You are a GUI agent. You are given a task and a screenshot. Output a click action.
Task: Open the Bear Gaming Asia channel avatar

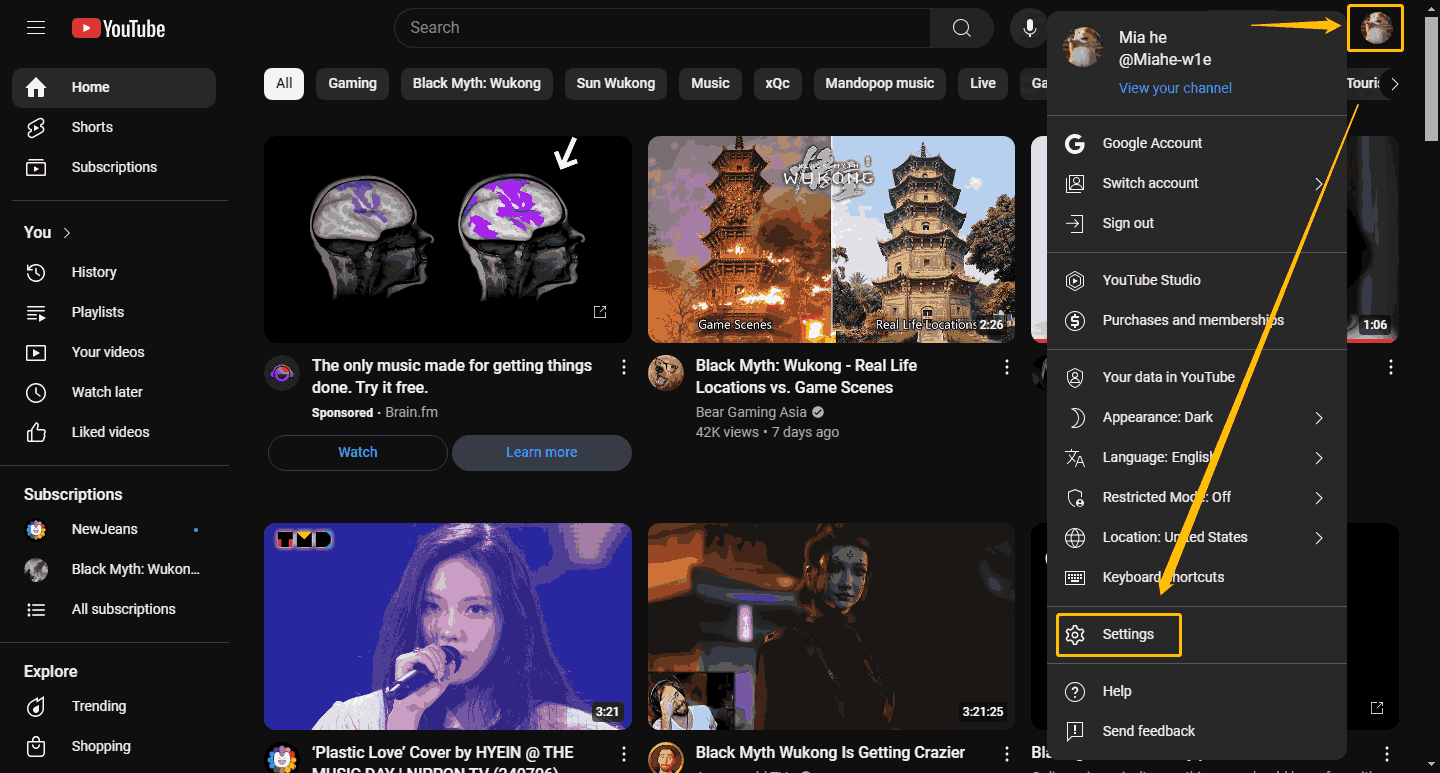(666, 373)
